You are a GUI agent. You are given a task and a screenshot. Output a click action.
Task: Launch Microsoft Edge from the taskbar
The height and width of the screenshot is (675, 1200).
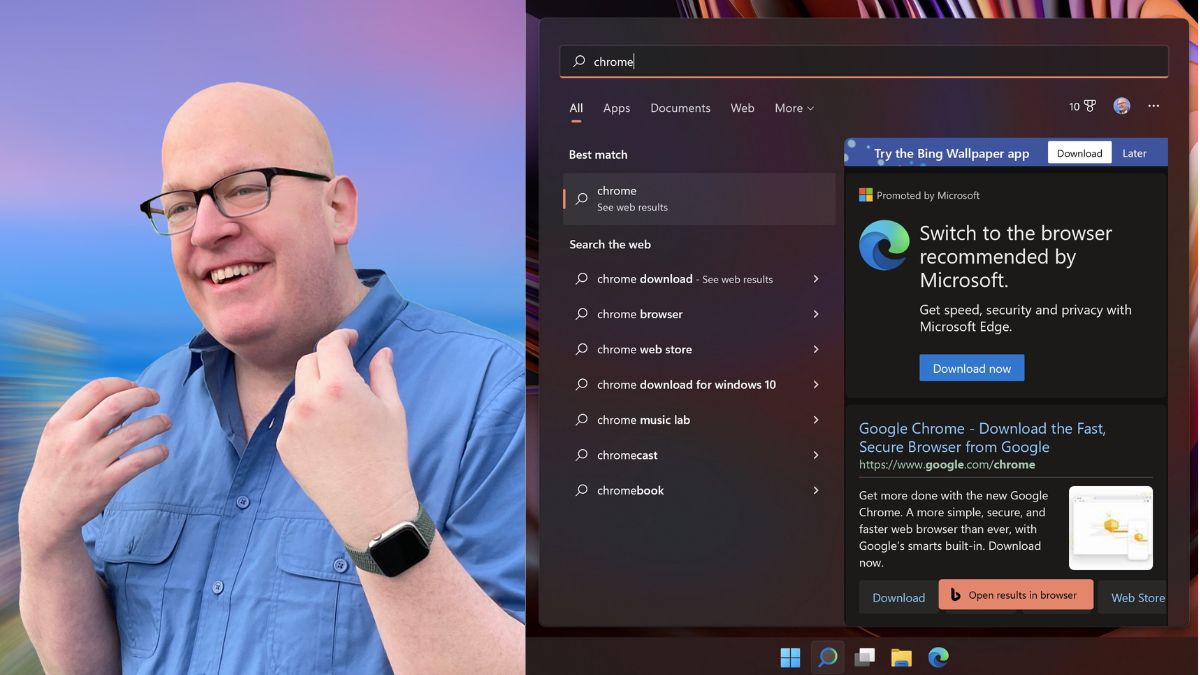tap(938, 657)
